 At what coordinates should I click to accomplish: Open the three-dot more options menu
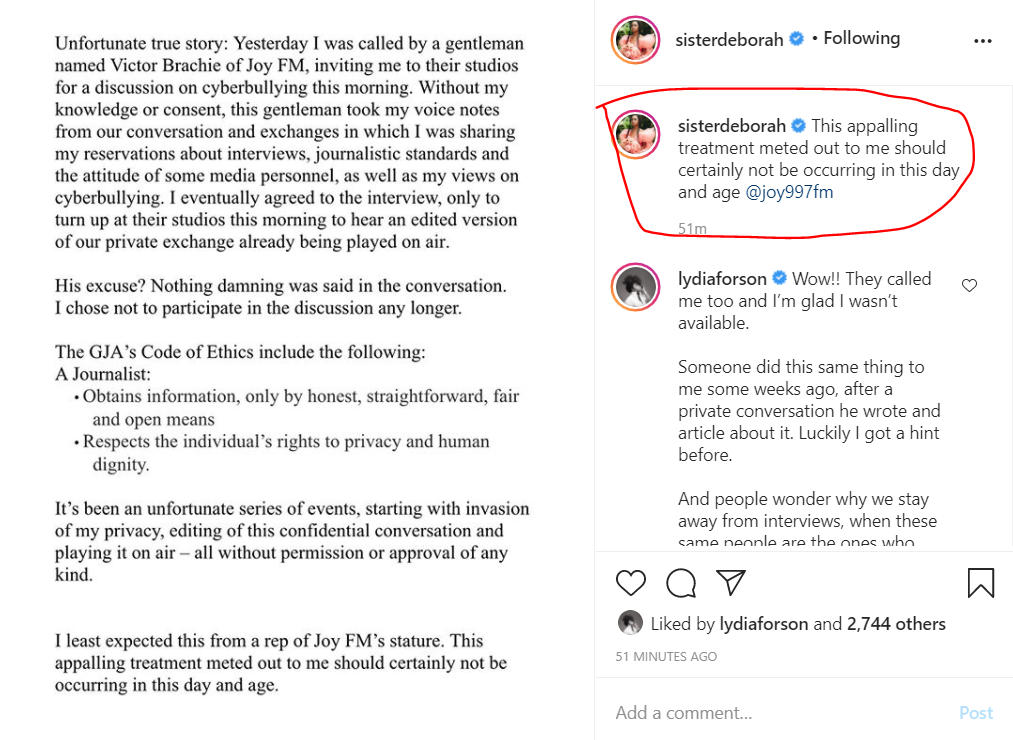click(983, 41)
